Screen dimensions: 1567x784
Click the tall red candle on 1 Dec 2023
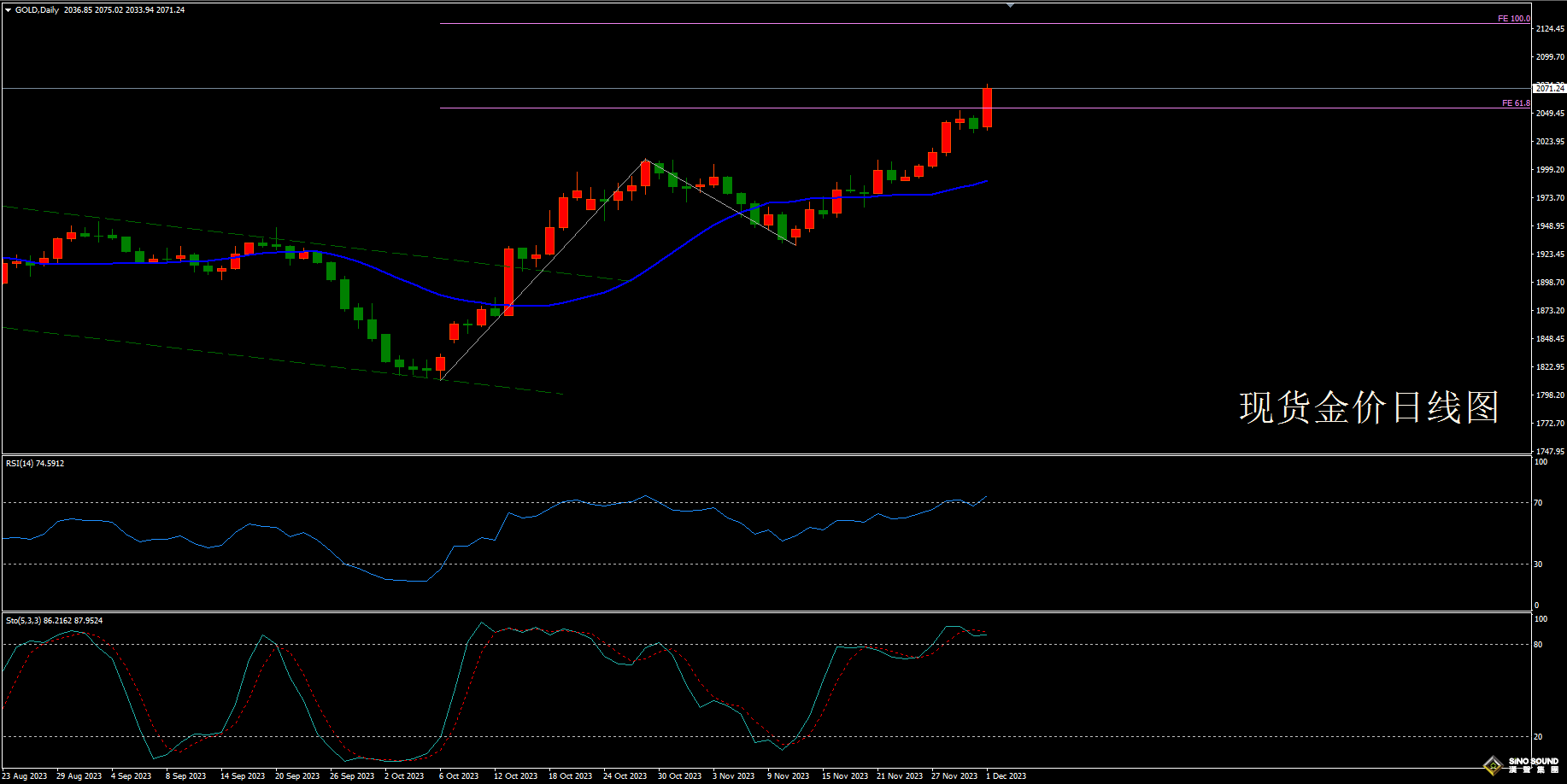tap(987, 108)
